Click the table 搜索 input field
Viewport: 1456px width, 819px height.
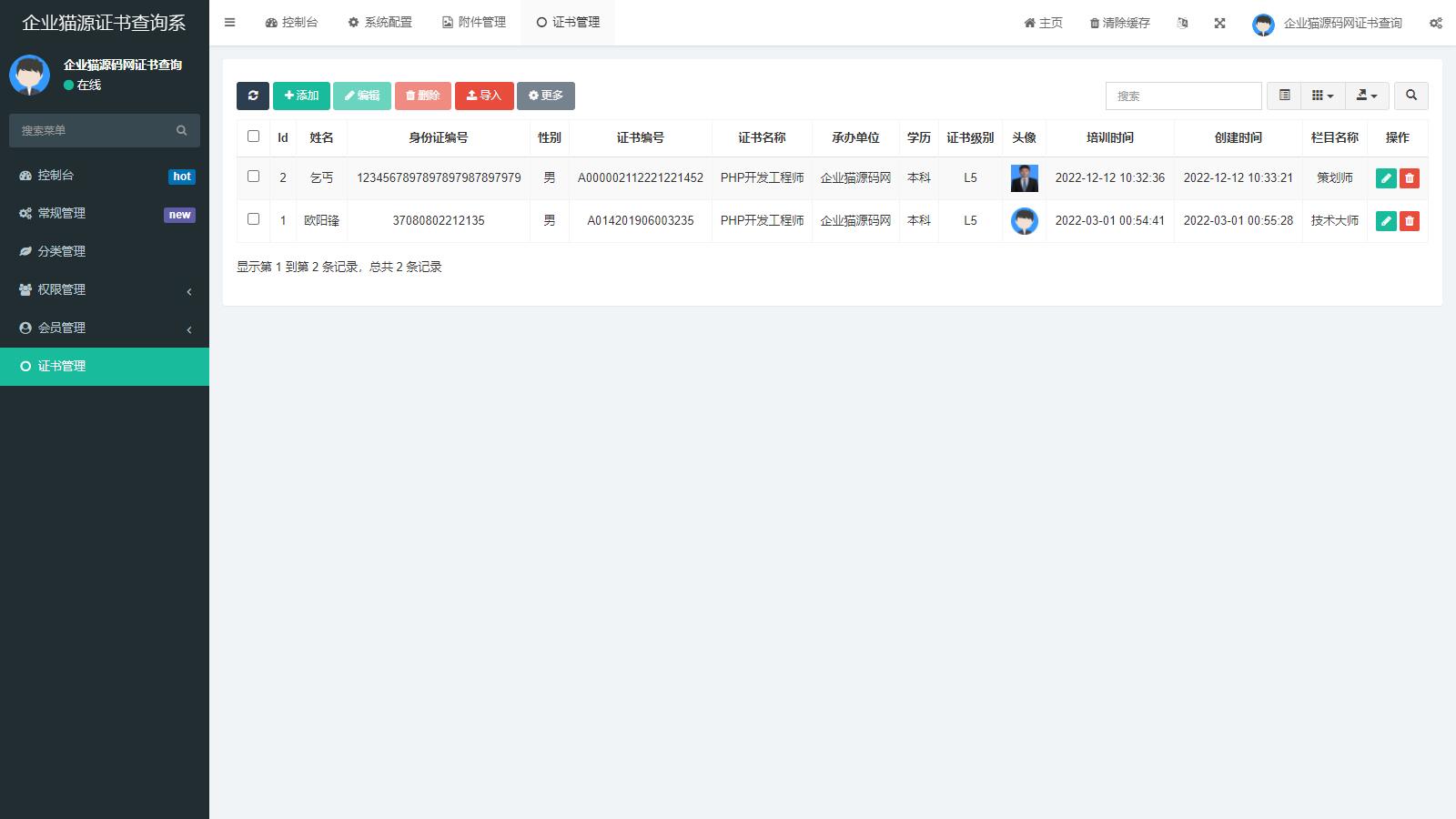click(x=1183, y=96)
